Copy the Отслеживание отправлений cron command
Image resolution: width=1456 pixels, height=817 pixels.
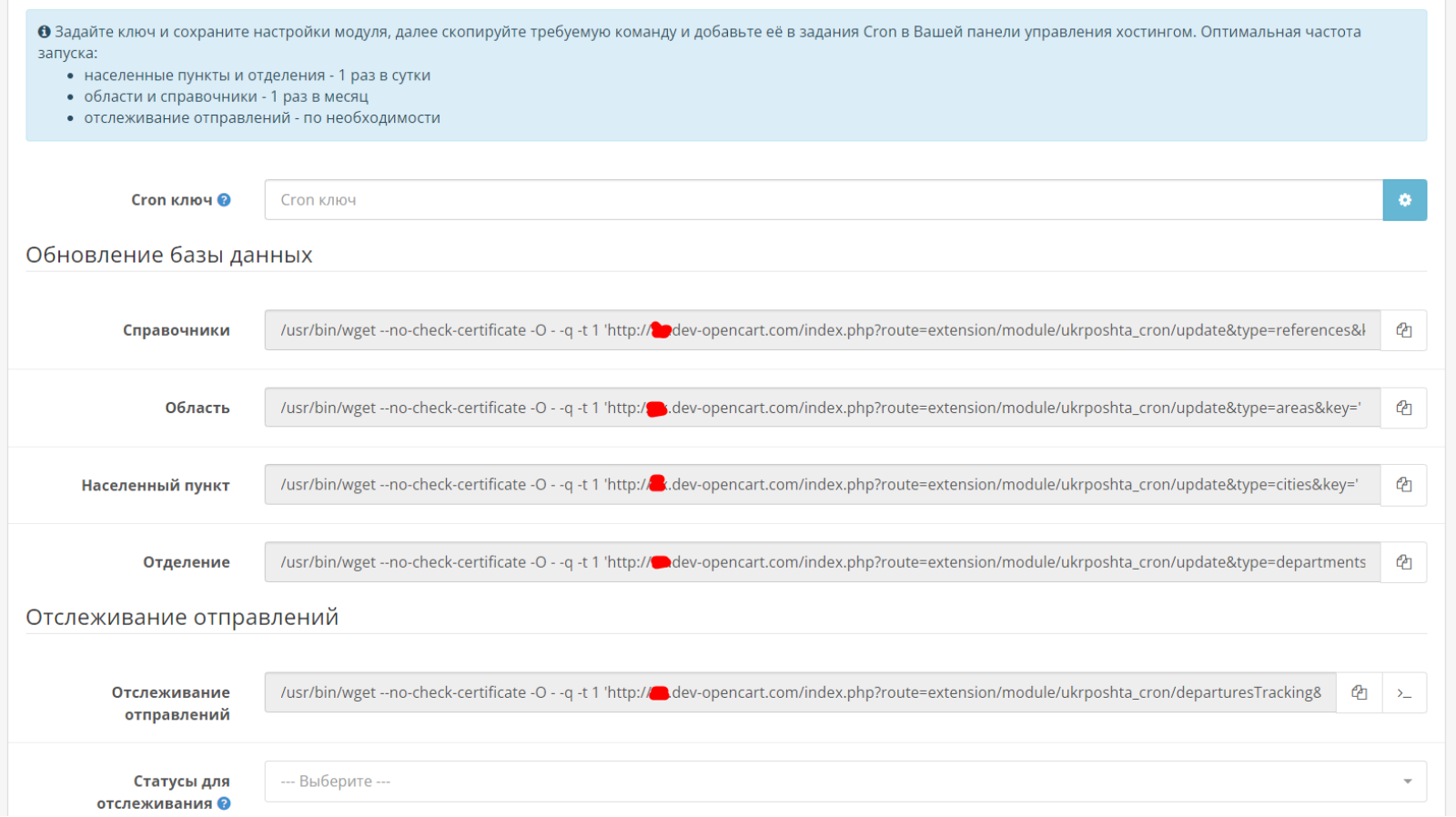point(1359,692)
